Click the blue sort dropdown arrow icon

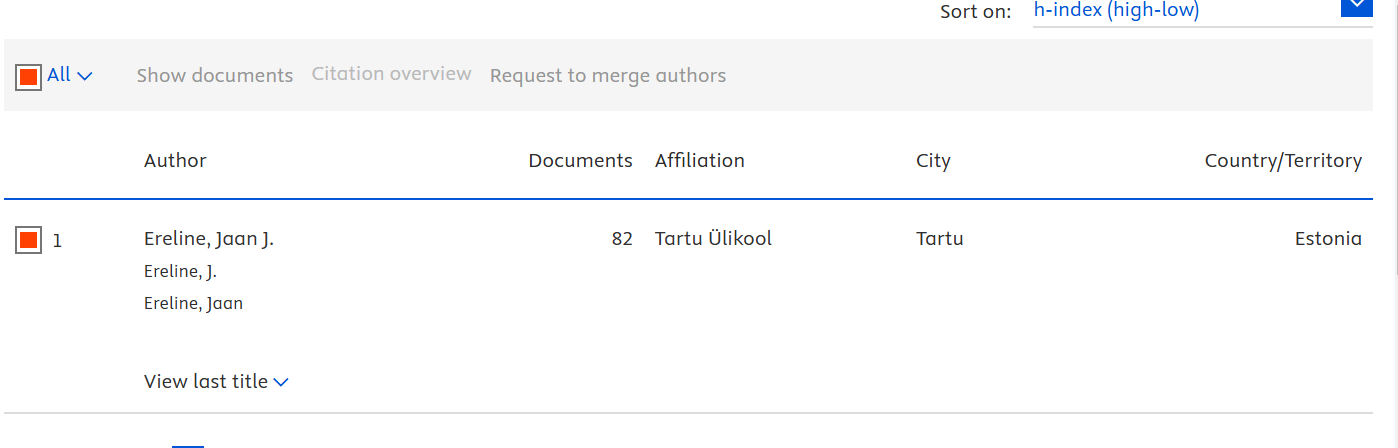click(1355, 7)
